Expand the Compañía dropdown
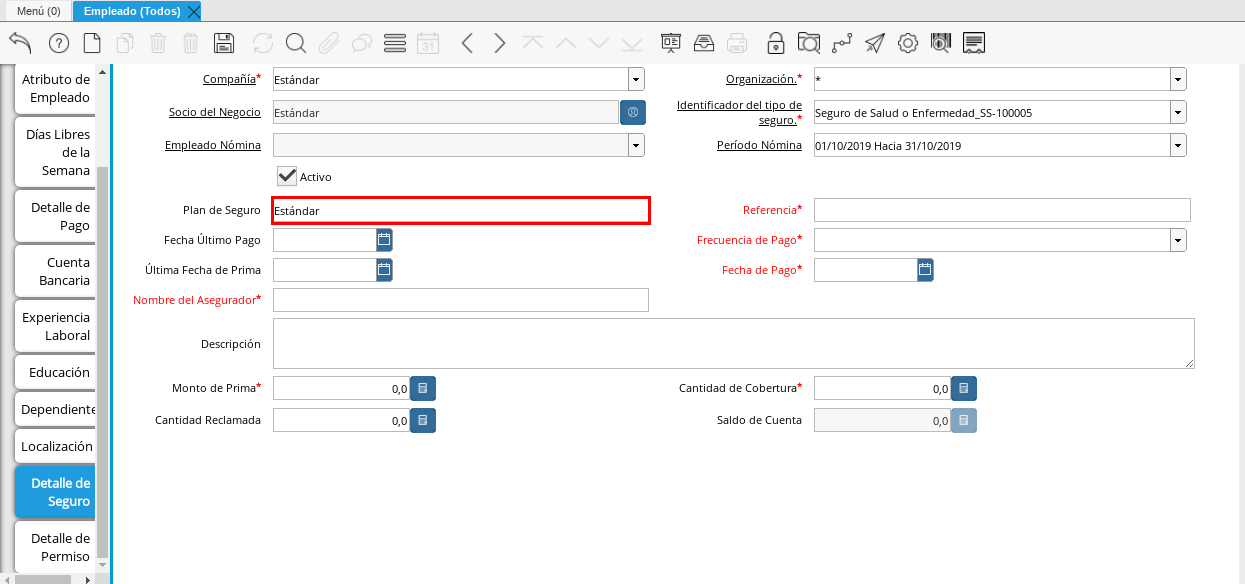This screenshot has width=1245, height=584. [x=636, y=79]
